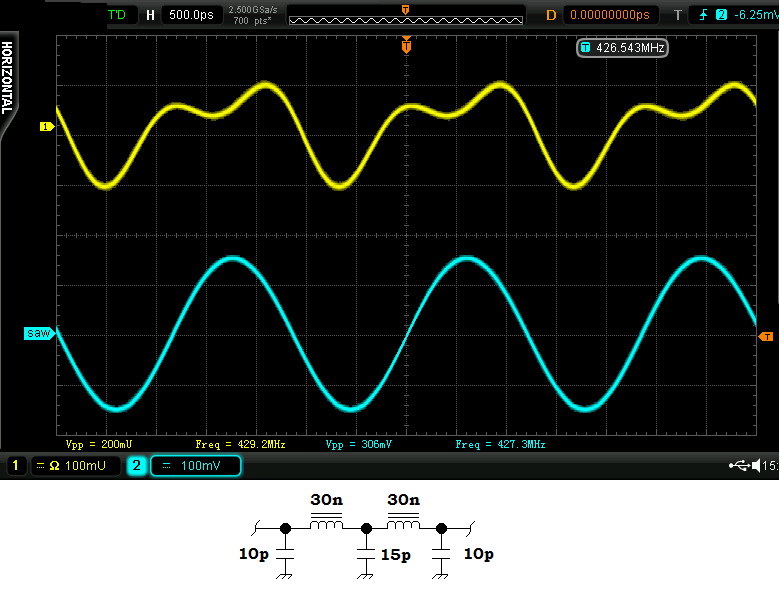Click the 15p center capacitor in schematic
This screenshot has width=779, height=598.
(366, 554)
